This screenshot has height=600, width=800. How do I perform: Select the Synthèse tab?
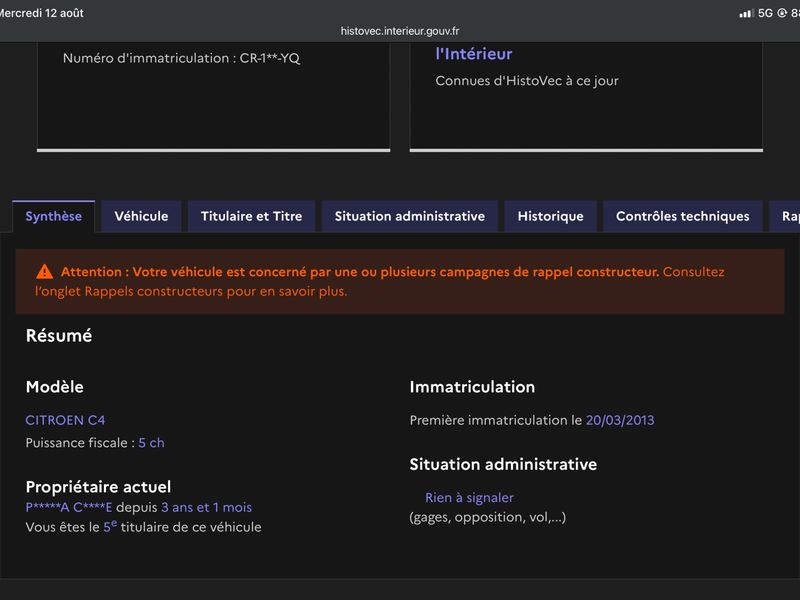54,216
